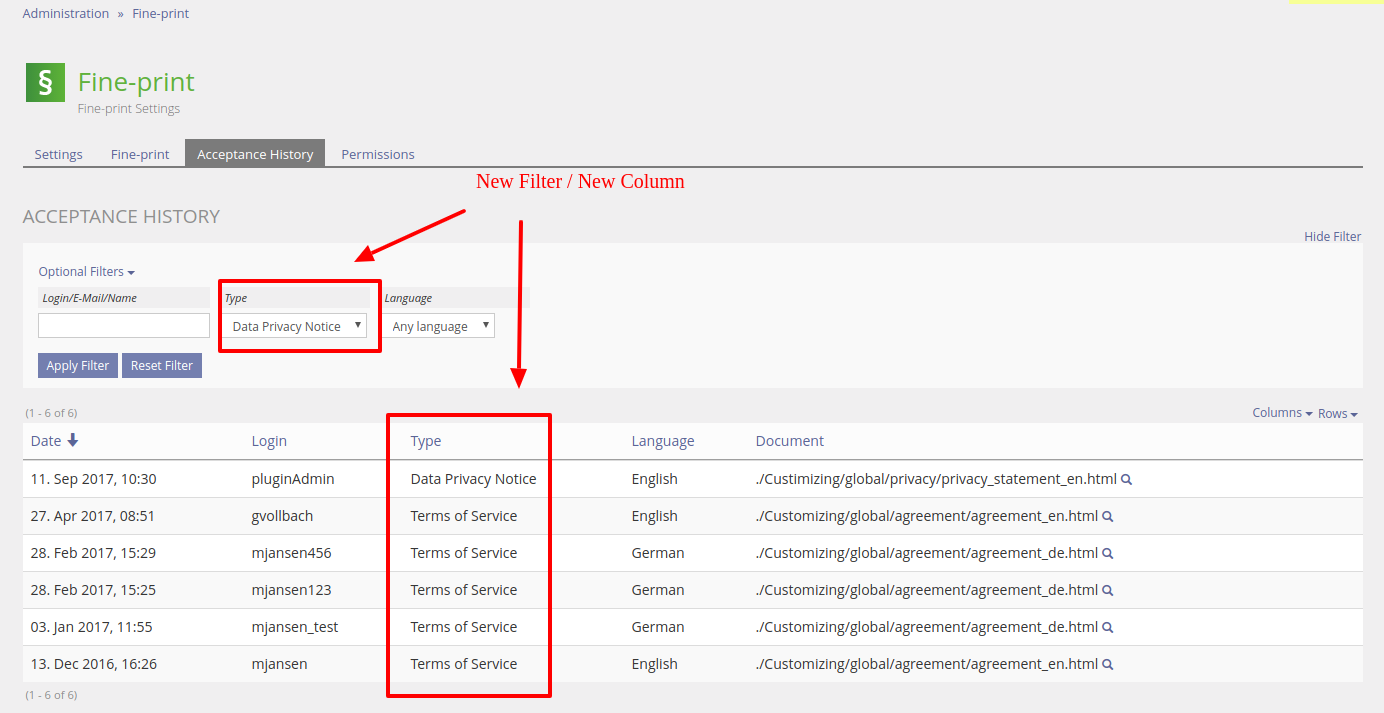Expand the Optional Filters menu
This screenshot has width=1384, height=713.
86,272
